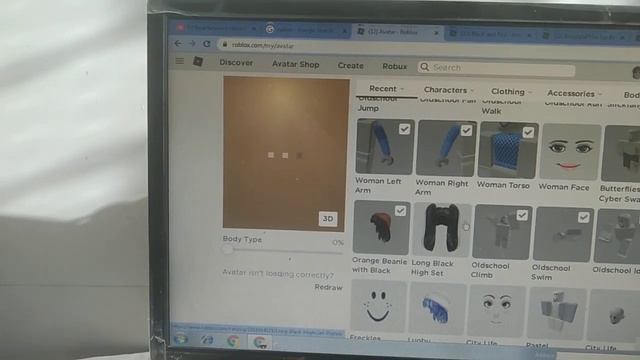
Task: Expand the Characters category dropdown
Action: click(x=449, y=90)
